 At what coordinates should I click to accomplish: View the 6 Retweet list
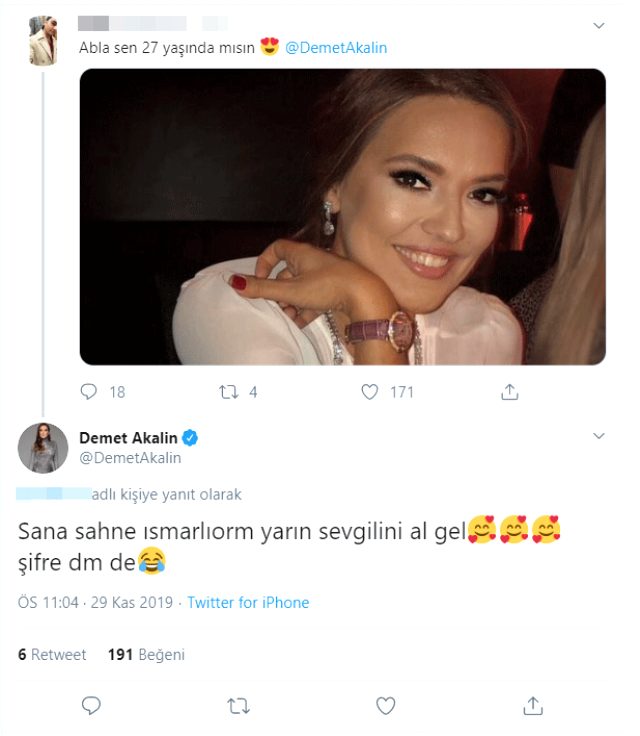(52, 655)
